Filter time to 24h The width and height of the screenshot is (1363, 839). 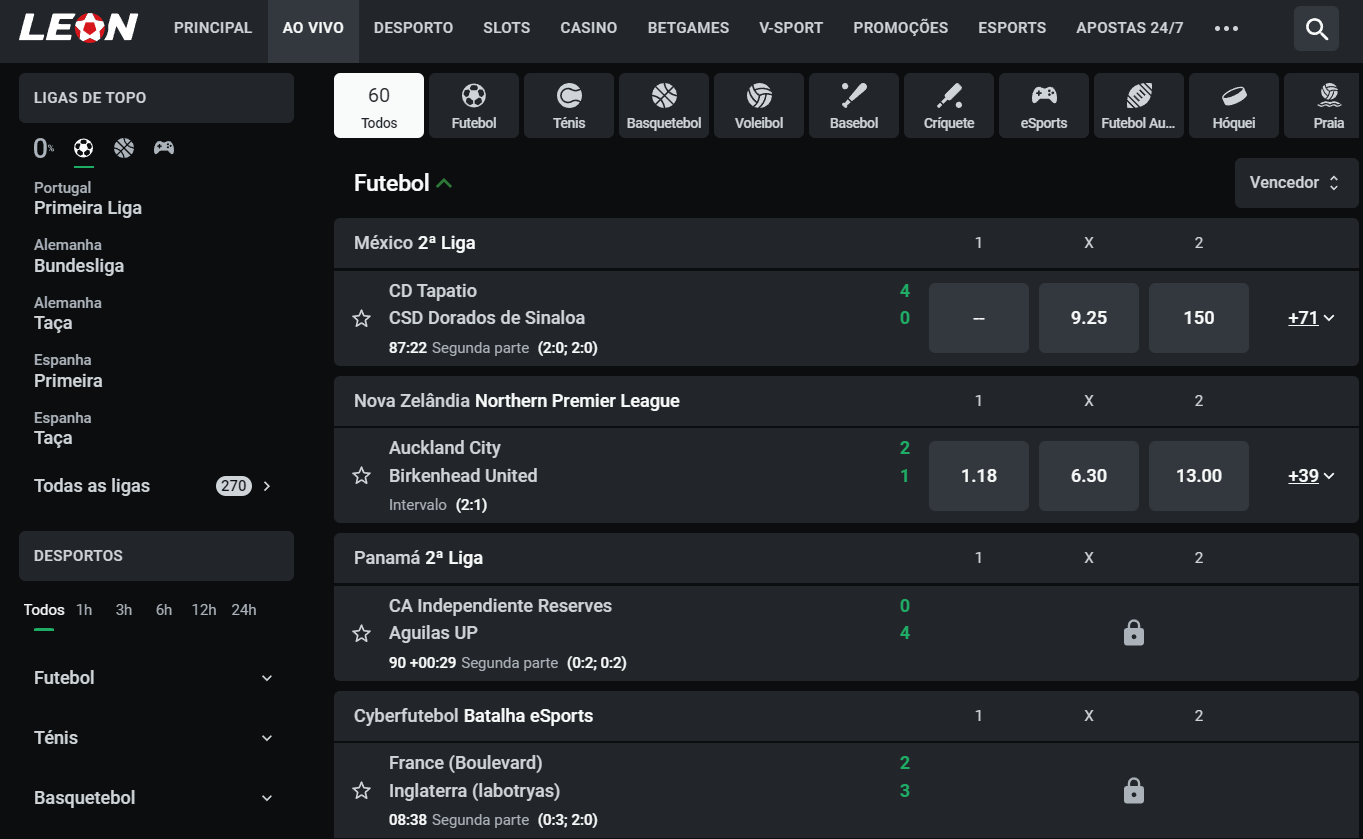[x=244, y=610]
